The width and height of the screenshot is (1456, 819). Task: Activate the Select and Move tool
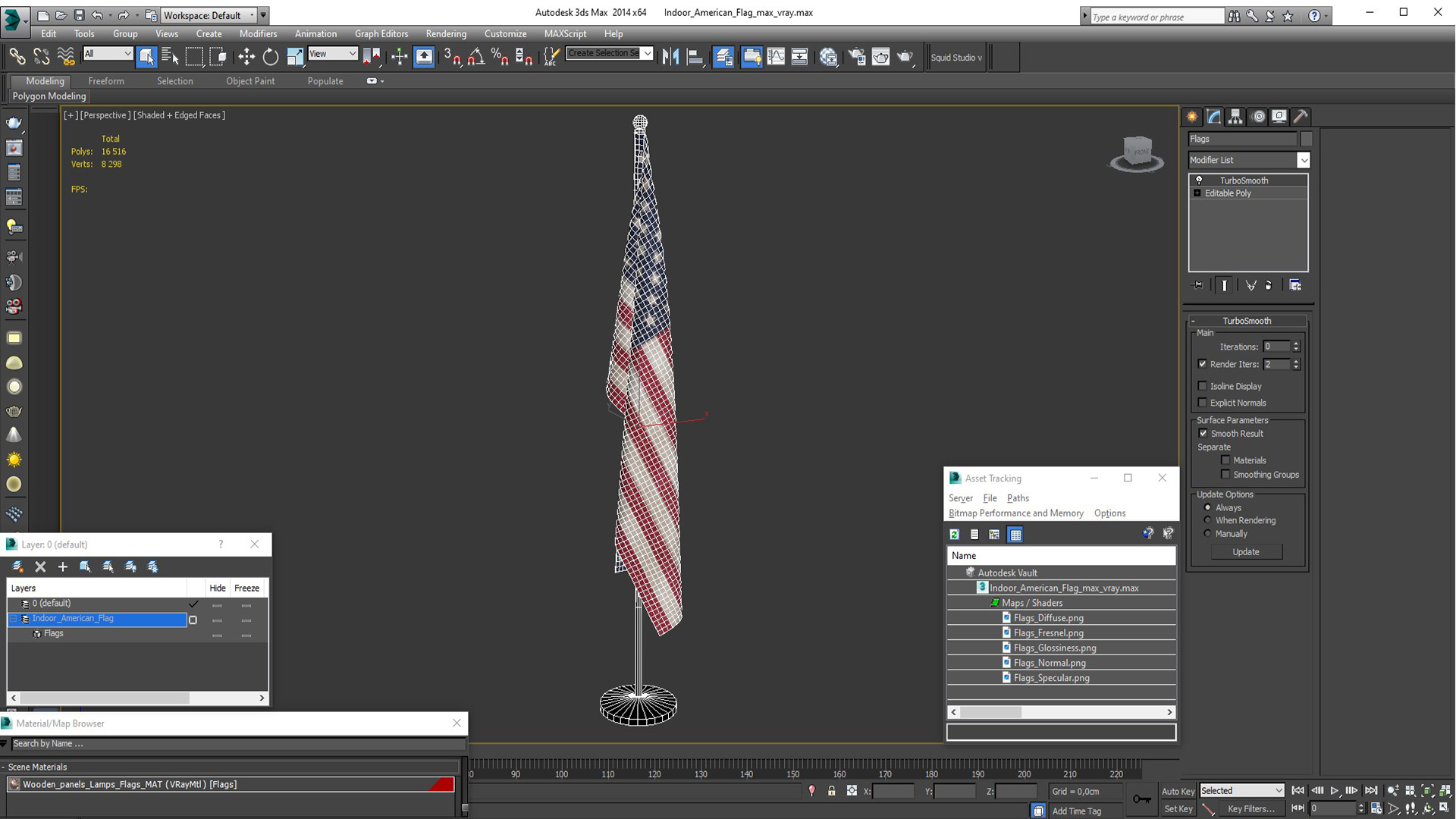point(246,56)
